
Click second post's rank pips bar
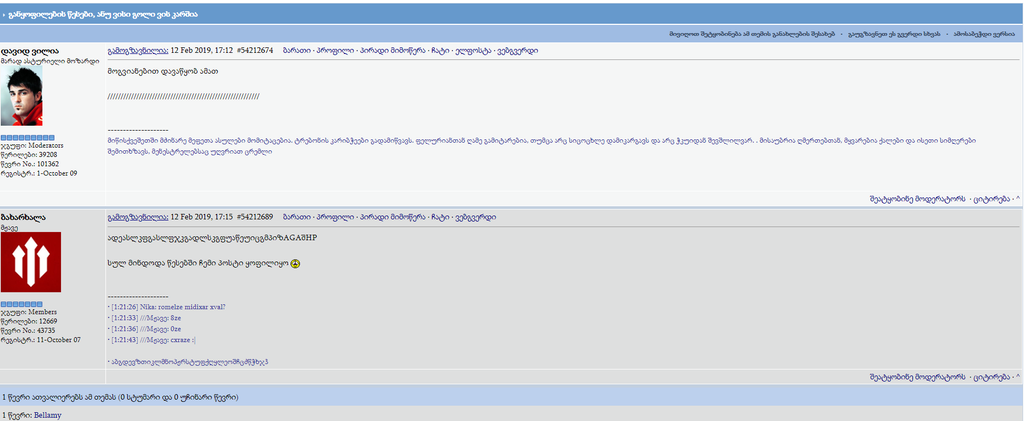(x=22, y=304)
